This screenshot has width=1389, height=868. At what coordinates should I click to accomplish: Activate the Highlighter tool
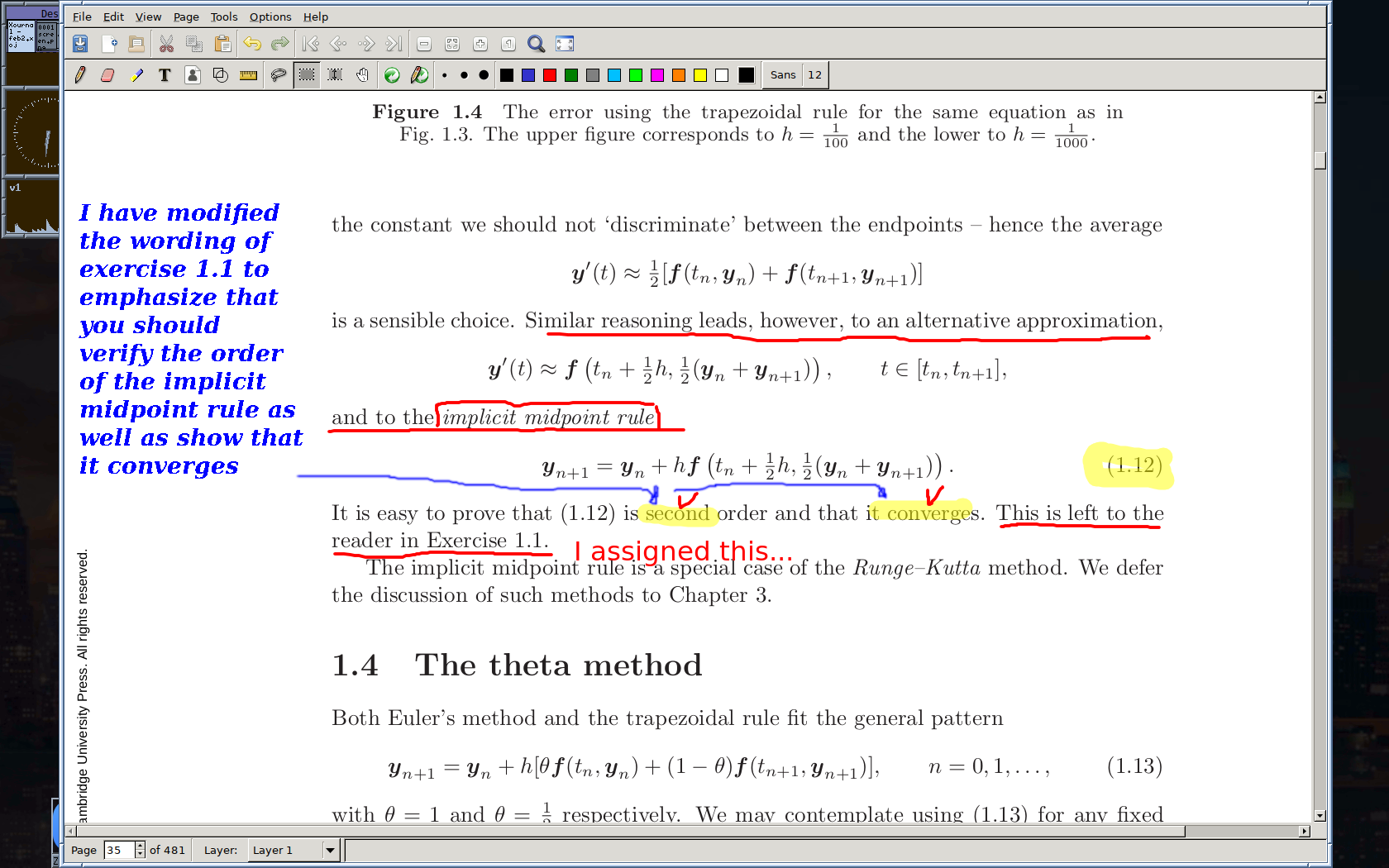point(136,75)
